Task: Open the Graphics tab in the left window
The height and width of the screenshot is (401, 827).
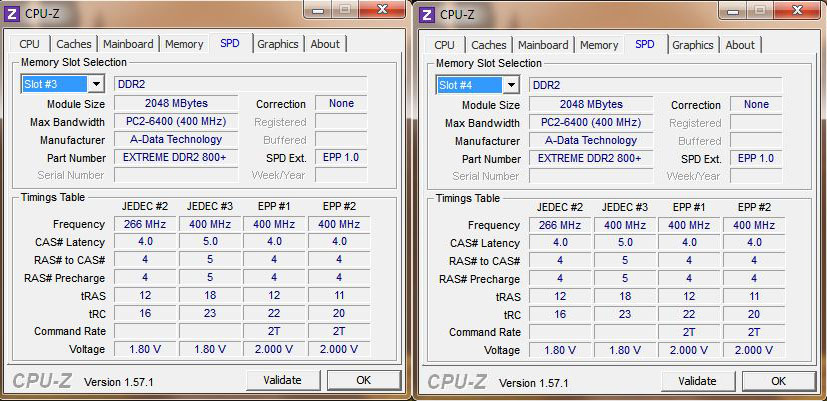Action: click(278, 44)
